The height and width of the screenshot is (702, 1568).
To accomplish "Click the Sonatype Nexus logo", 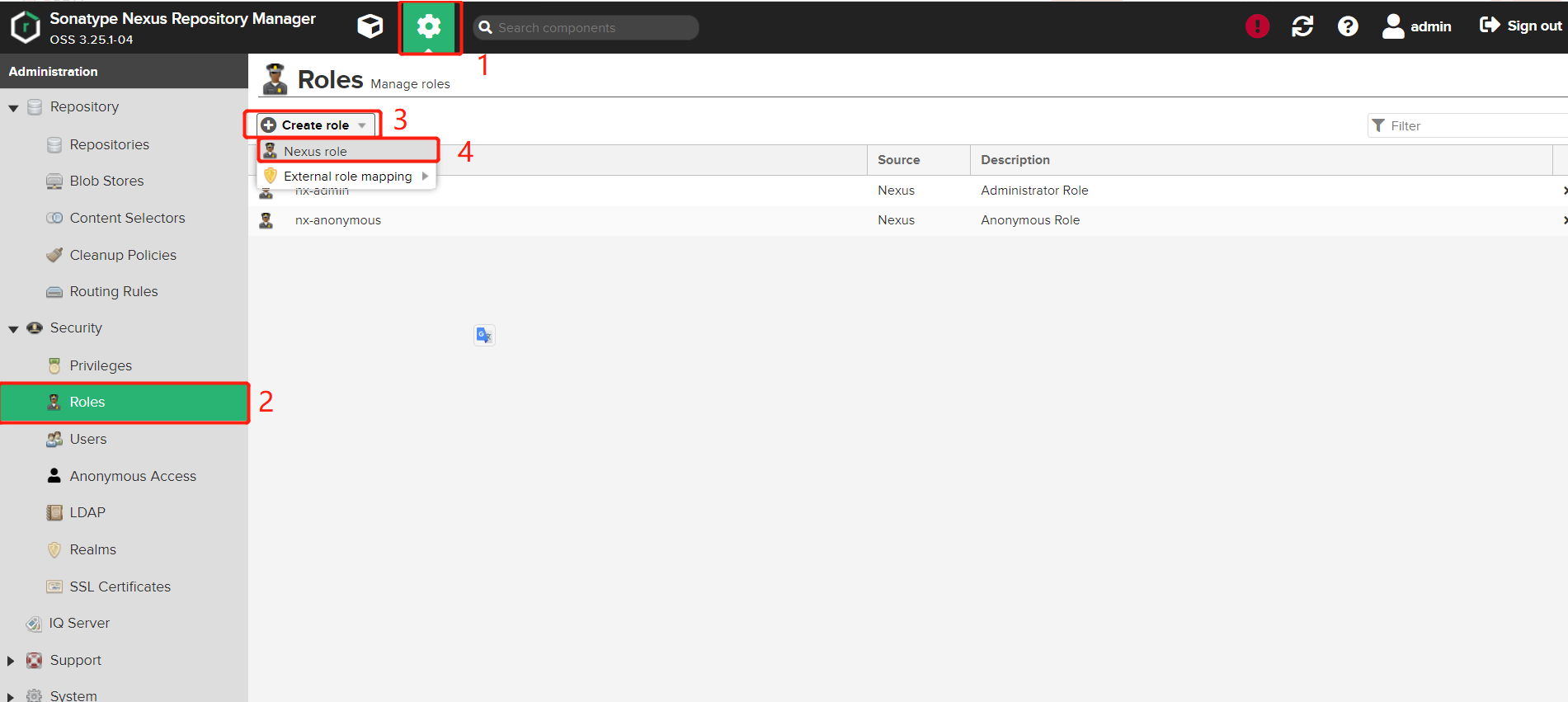I will (x=25, y=26).
